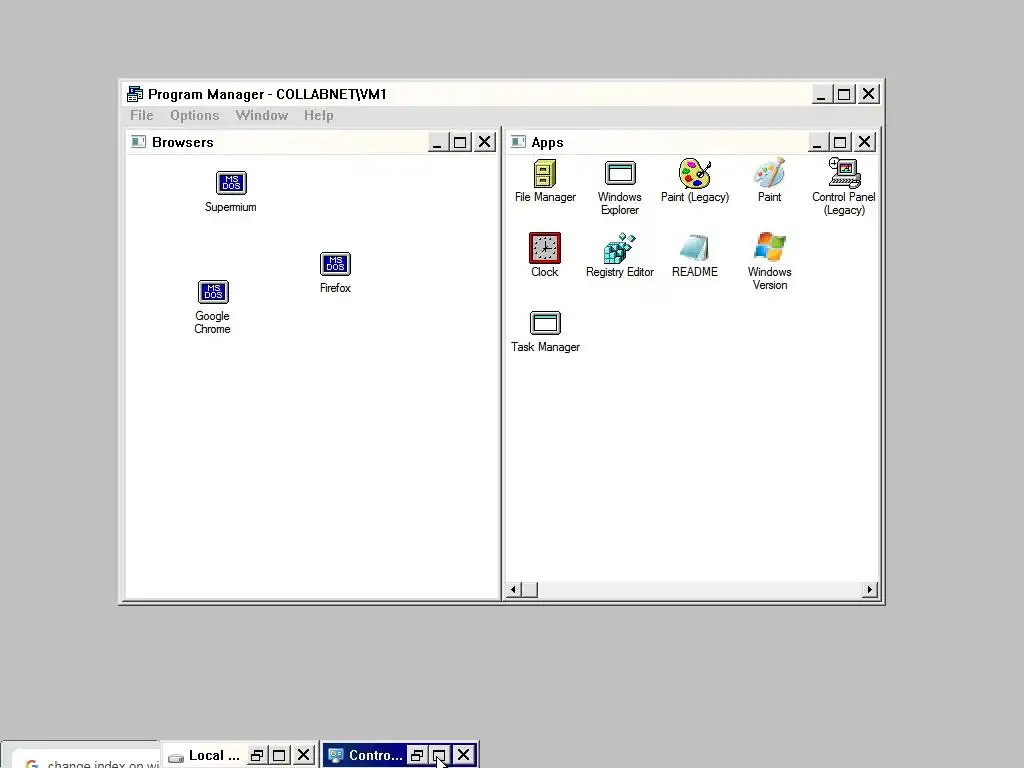The height and width of the screenshot is (768, 1024).
Task: Minimize the Apps group window
Action: click(x=818, y=142)
